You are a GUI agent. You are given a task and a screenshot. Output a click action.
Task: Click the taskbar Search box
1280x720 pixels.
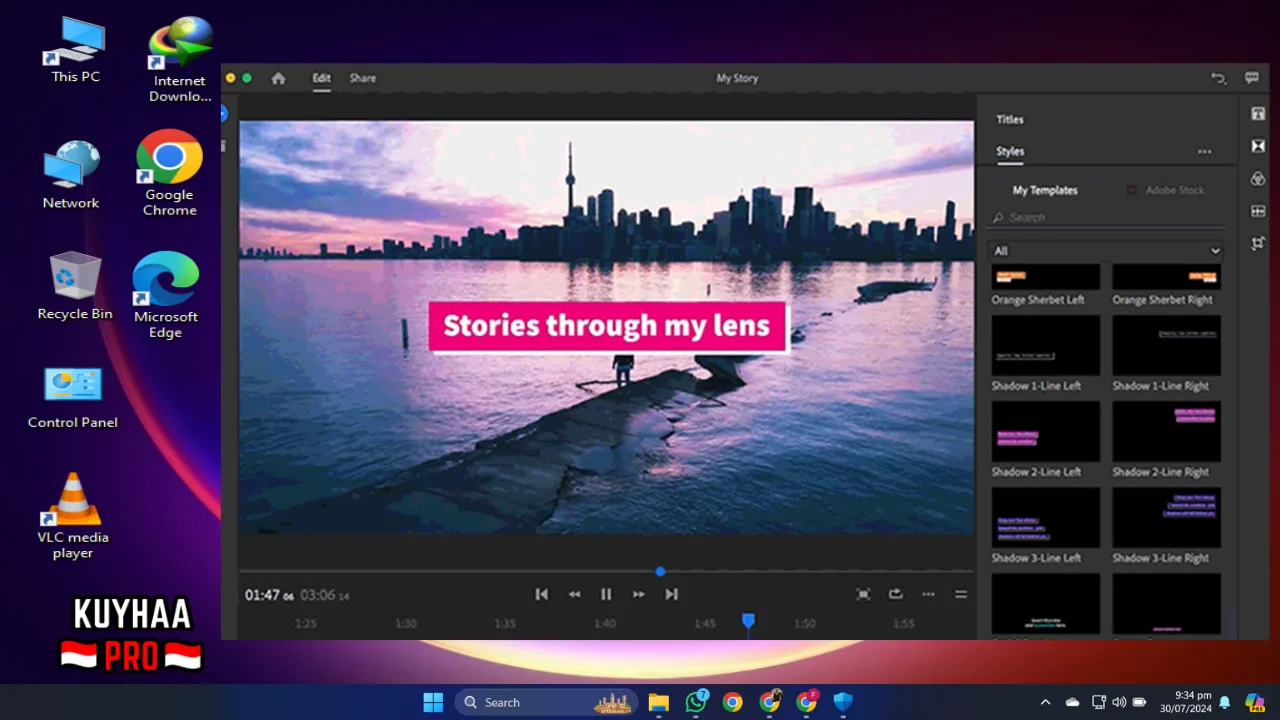(548, 702)
